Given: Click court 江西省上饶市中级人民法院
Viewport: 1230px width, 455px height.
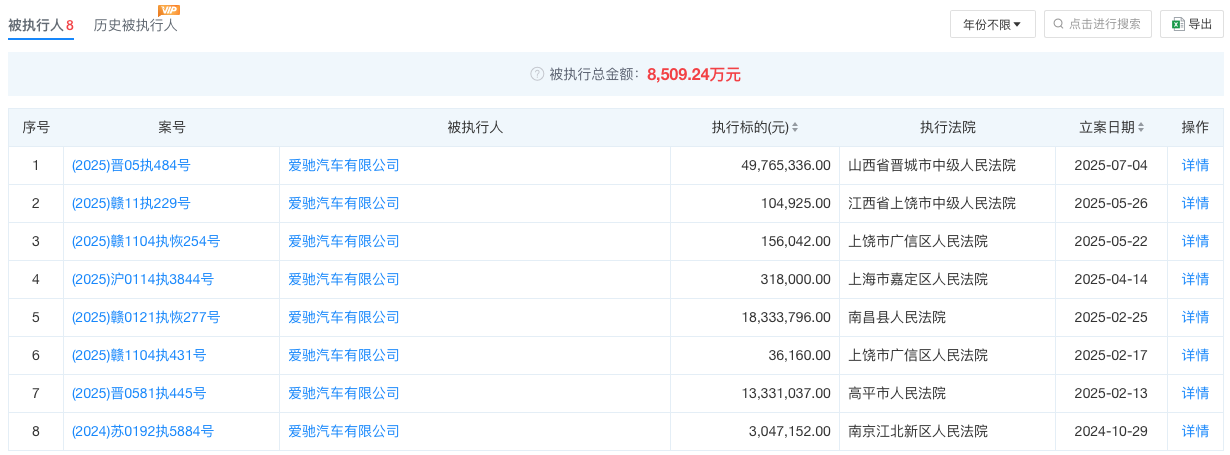Looking at the screenshot, I should pos(932,203).
